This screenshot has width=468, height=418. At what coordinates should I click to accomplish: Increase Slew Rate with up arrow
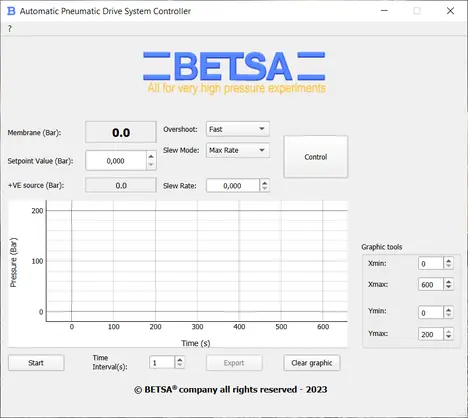coord(265,183)
